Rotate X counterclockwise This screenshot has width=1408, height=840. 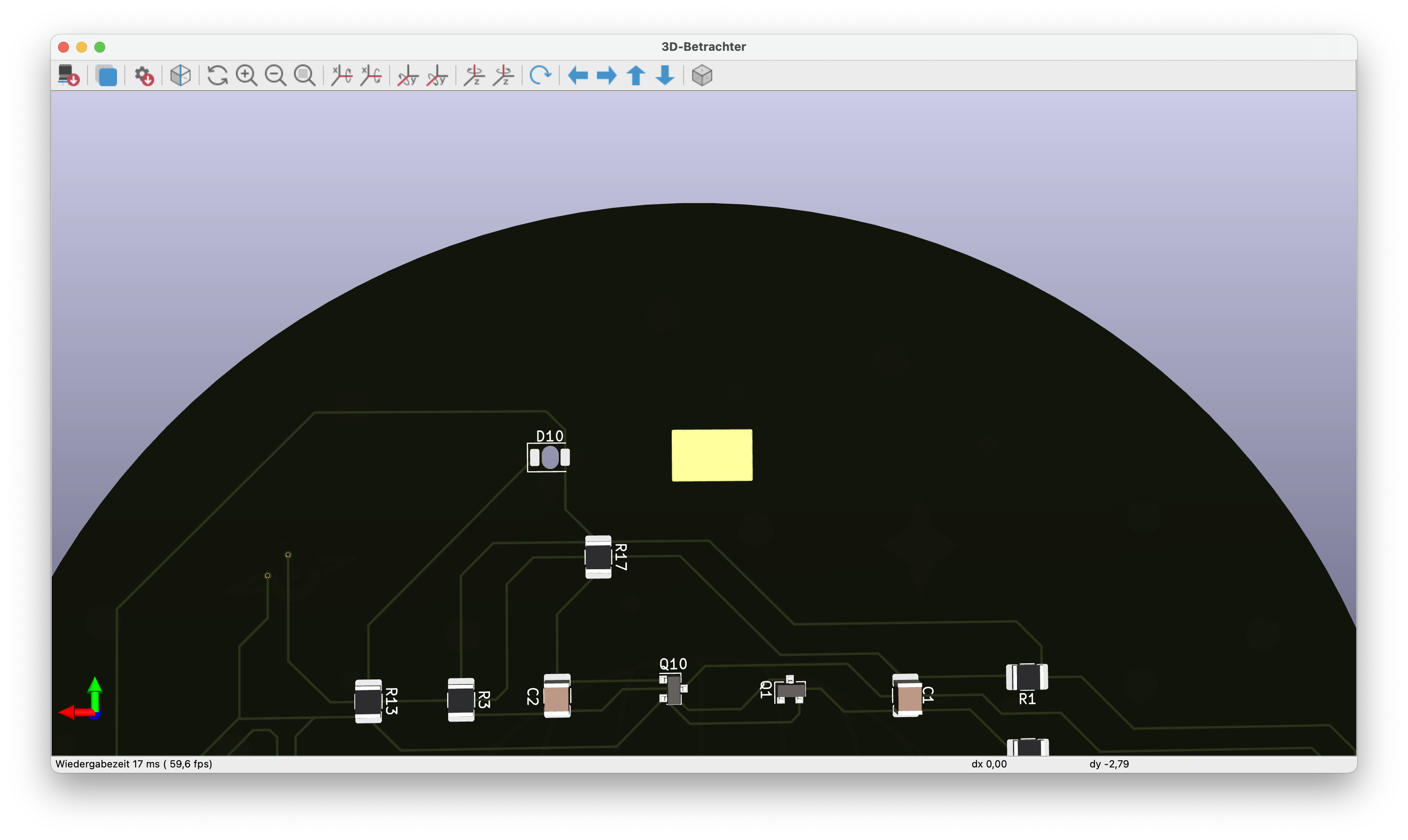click(x=371, y=75)
